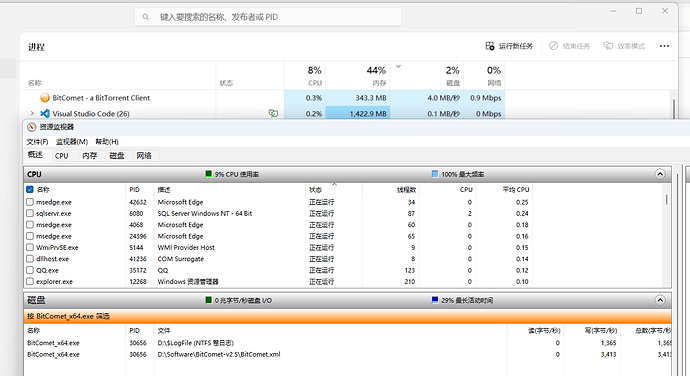Open the 文件(F) menu
The image size is (690, 376).
pyautogui.click(x=37, y=142)
